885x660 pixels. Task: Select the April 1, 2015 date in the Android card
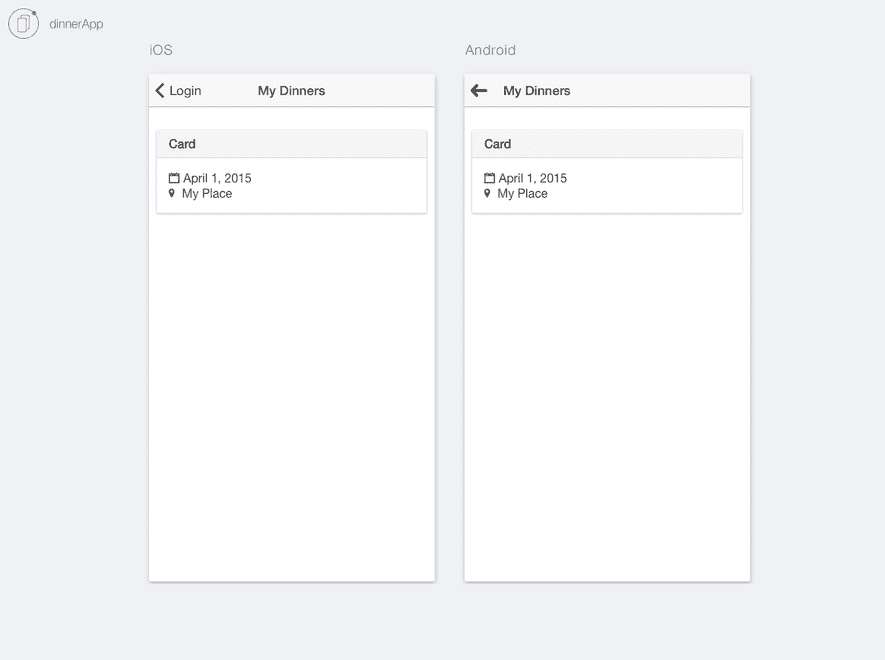[531, 177]
